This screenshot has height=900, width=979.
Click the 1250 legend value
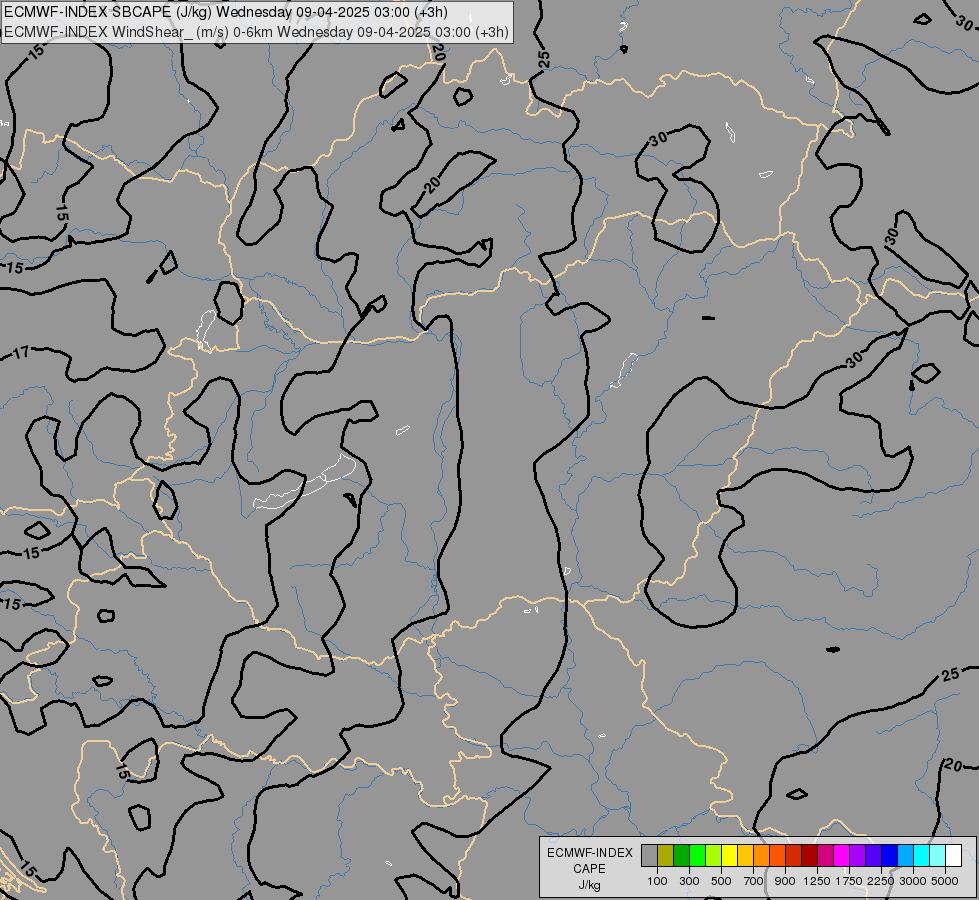[817, 881]
